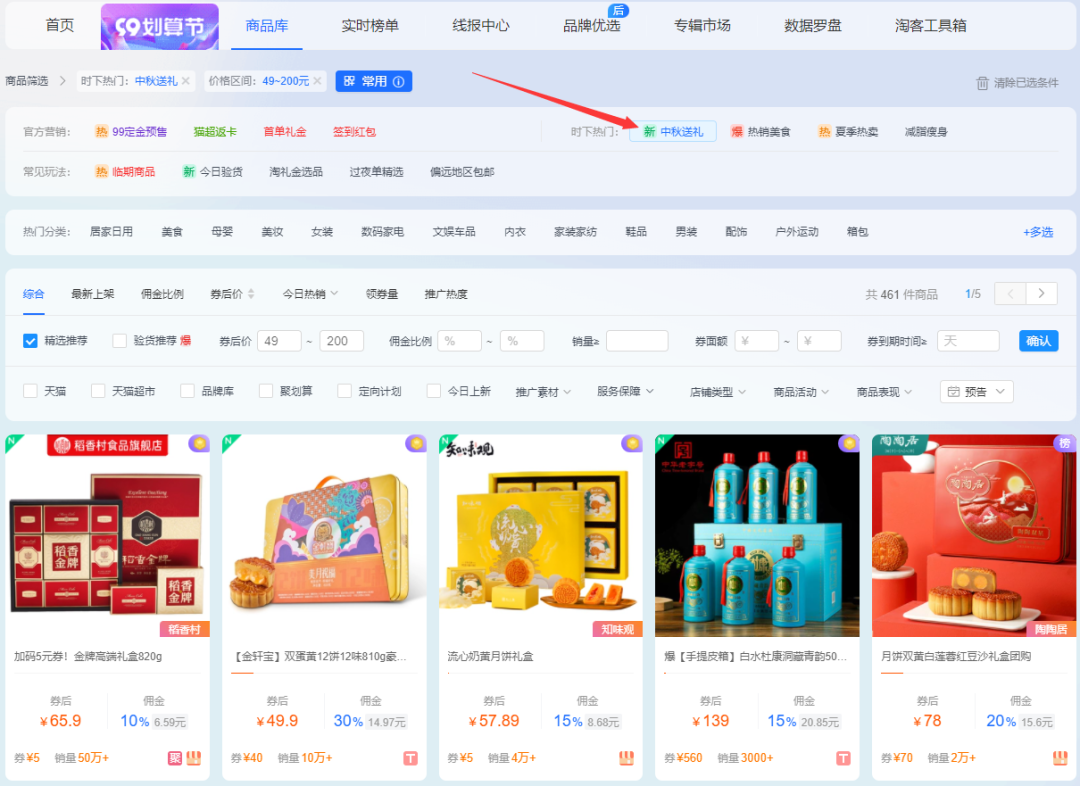Click gold coin badge on 流心奶黄 product

point(632,443)
